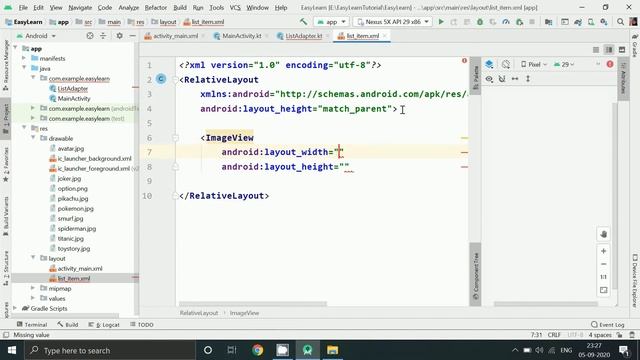Screen dimensions: 640x360
Task: Click the vertical expand arrows icon
Action: tap(528, 79)
